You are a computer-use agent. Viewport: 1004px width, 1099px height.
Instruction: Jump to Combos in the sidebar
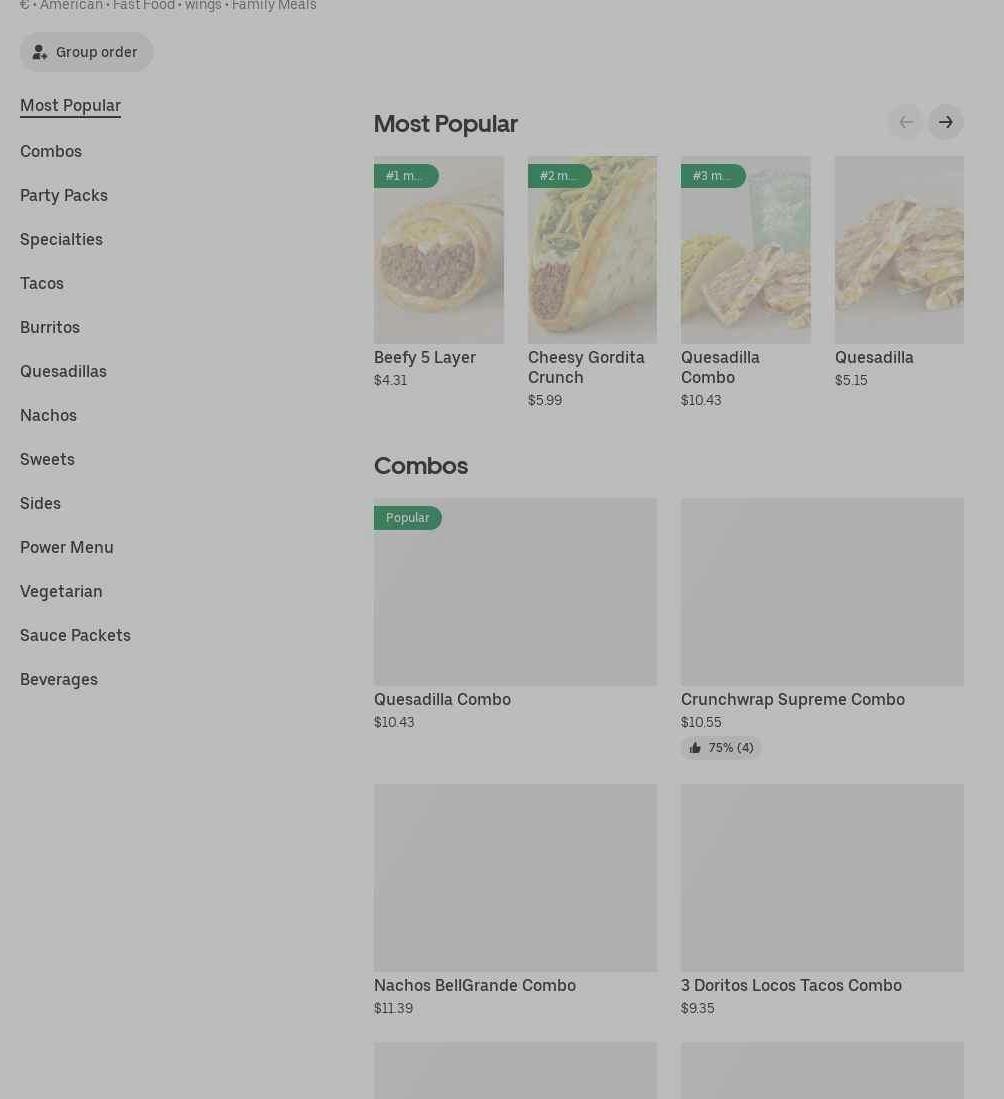coord(51,151)
